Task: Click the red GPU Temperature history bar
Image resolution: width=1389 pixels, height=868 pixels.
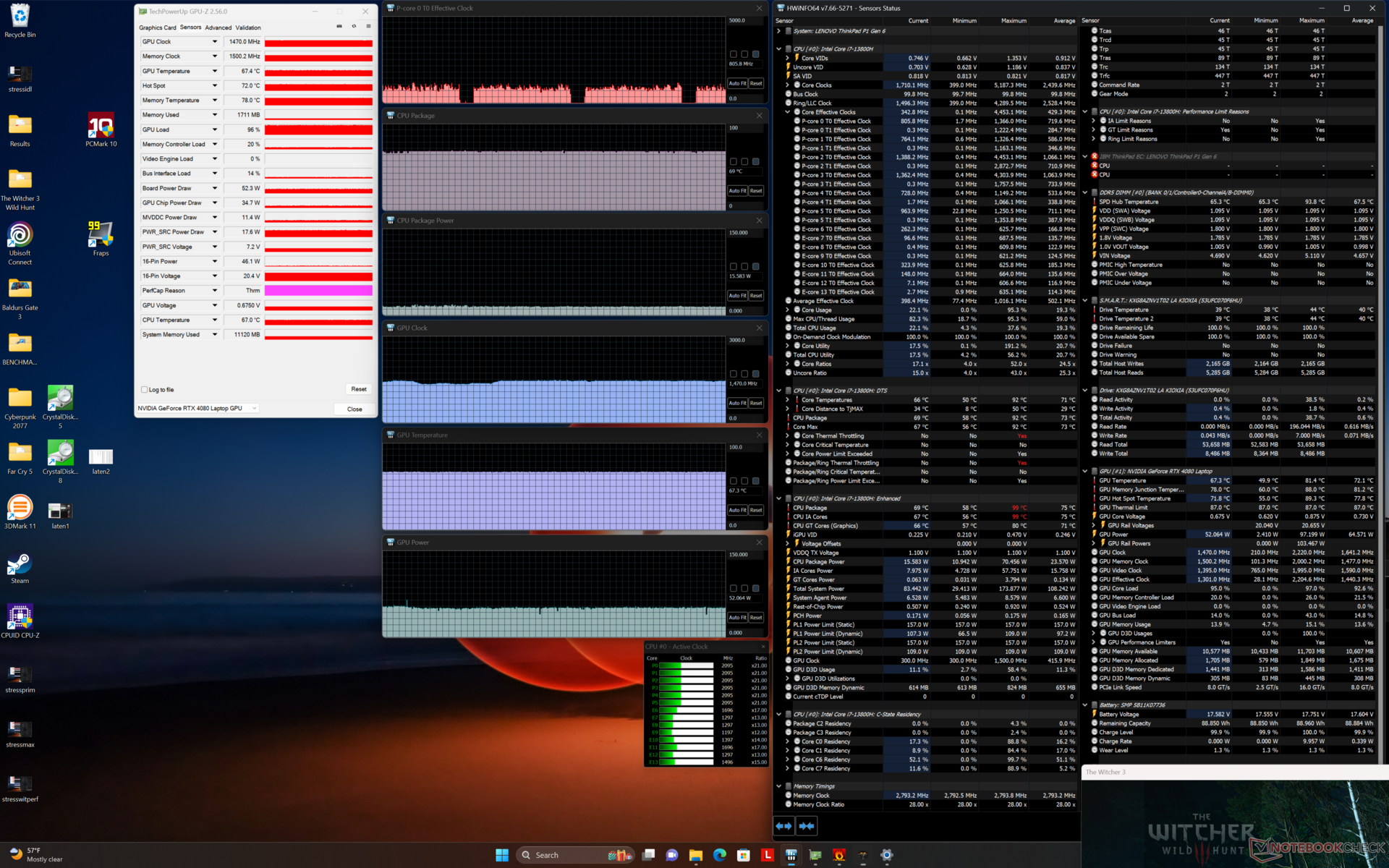Action: pos(318,71)
